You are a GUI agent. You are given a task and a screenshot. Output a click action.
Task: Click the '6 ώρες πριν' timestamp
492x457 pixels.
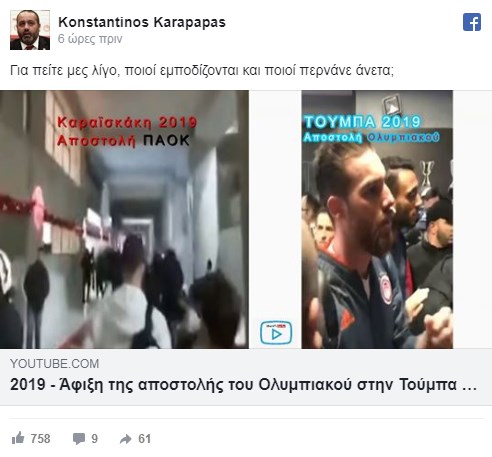point(90,39)
